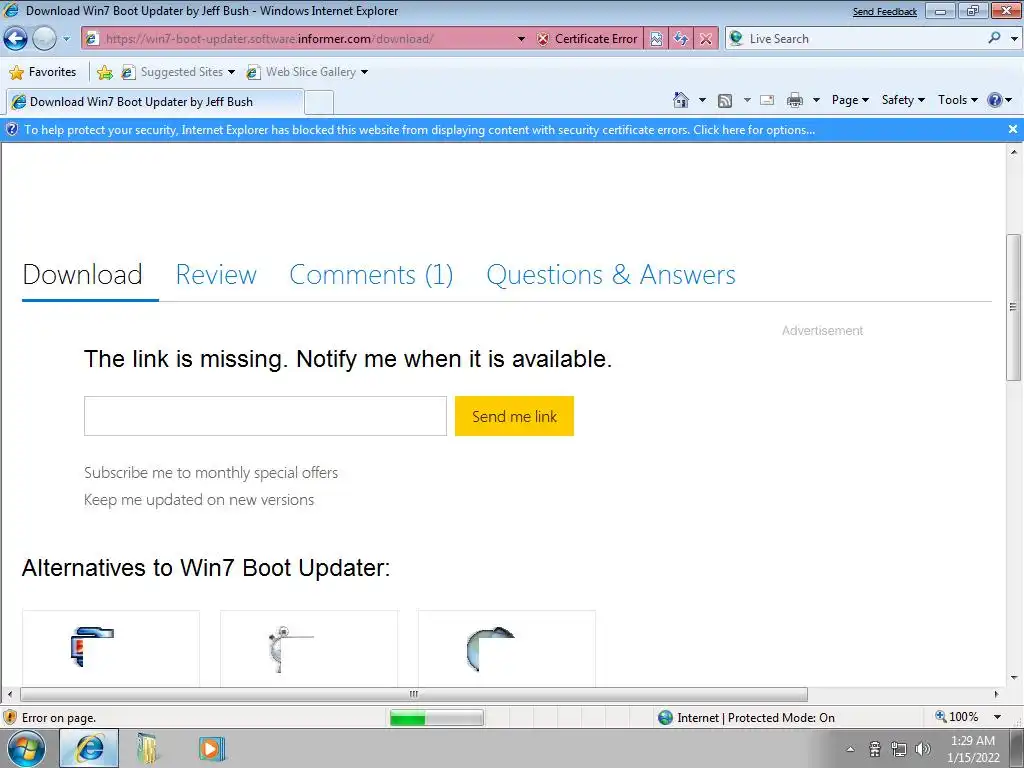1024x768 pixels.
Task: Show hidden tray icons arrow
Action: pos(850,749)
